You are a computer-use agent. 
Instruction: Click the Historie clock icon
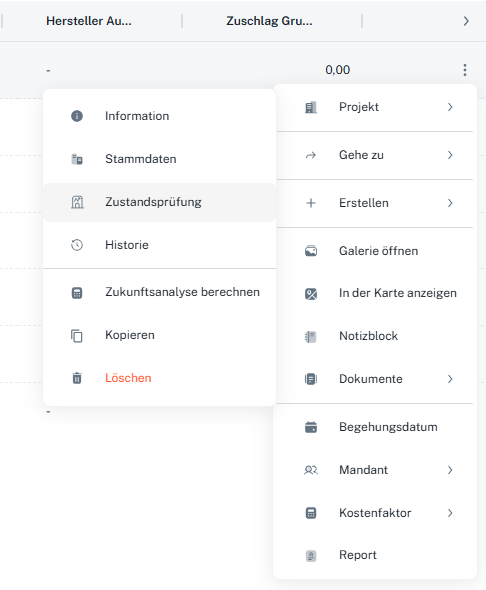77,245
